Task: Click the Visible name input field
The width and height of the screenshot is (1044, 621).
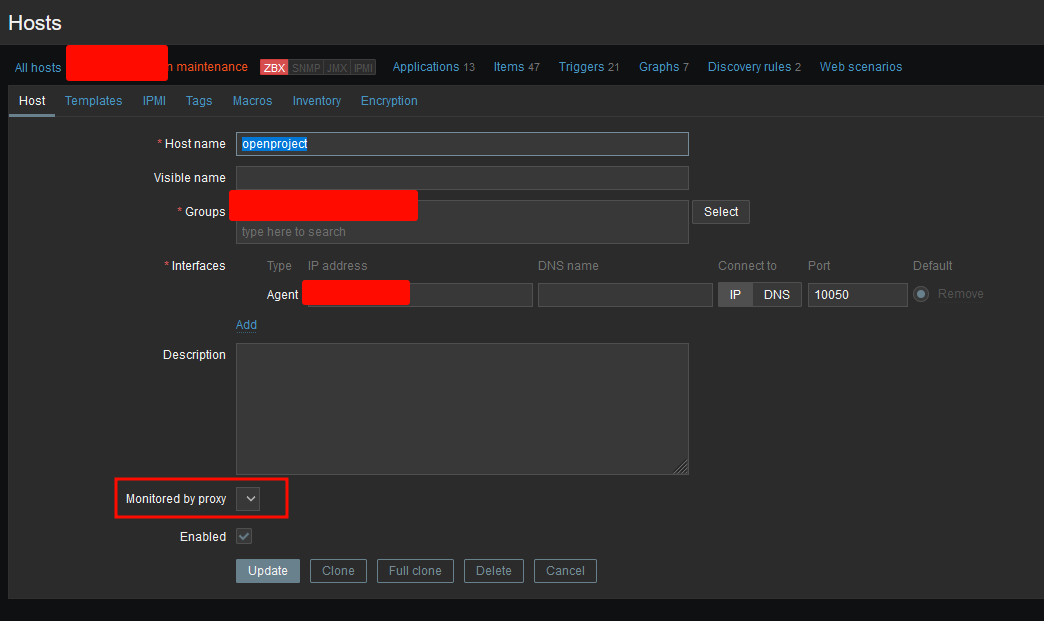Action: click(x=462, y=178)
